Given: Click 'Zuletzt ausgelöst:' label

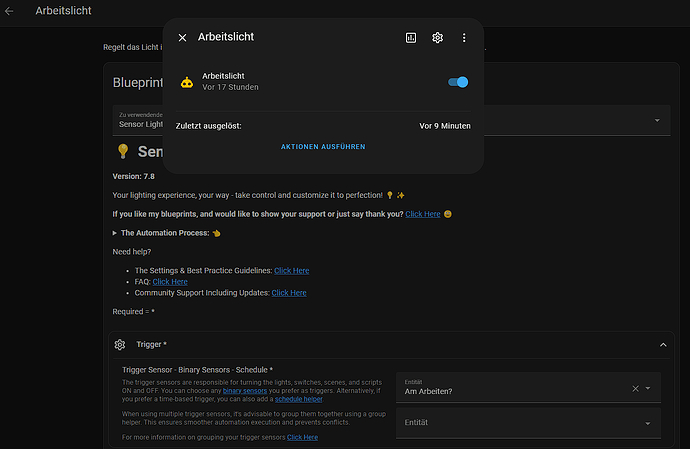Looking at the screenshot, I should (x=209, y=126).
